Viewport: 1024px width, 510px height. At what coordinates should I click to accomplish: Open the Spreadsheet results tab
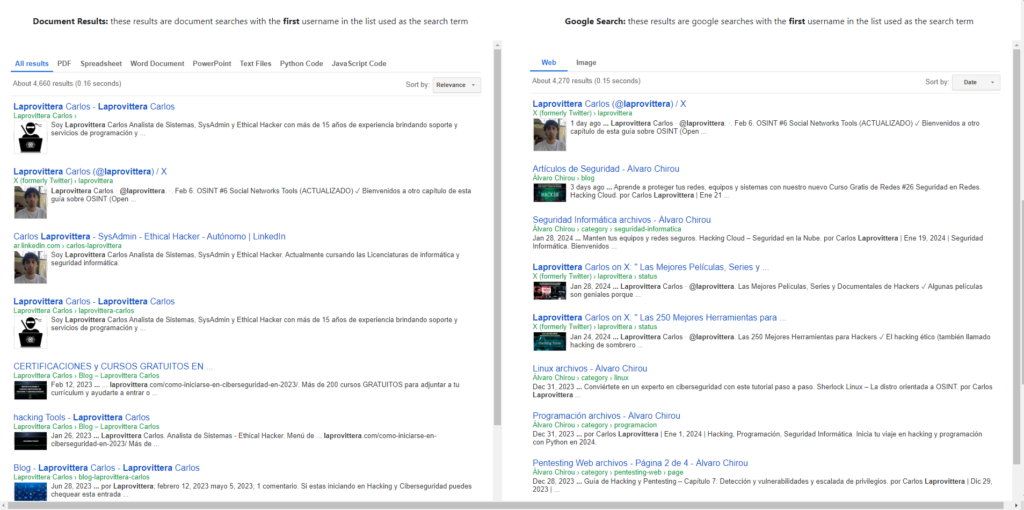101,63
